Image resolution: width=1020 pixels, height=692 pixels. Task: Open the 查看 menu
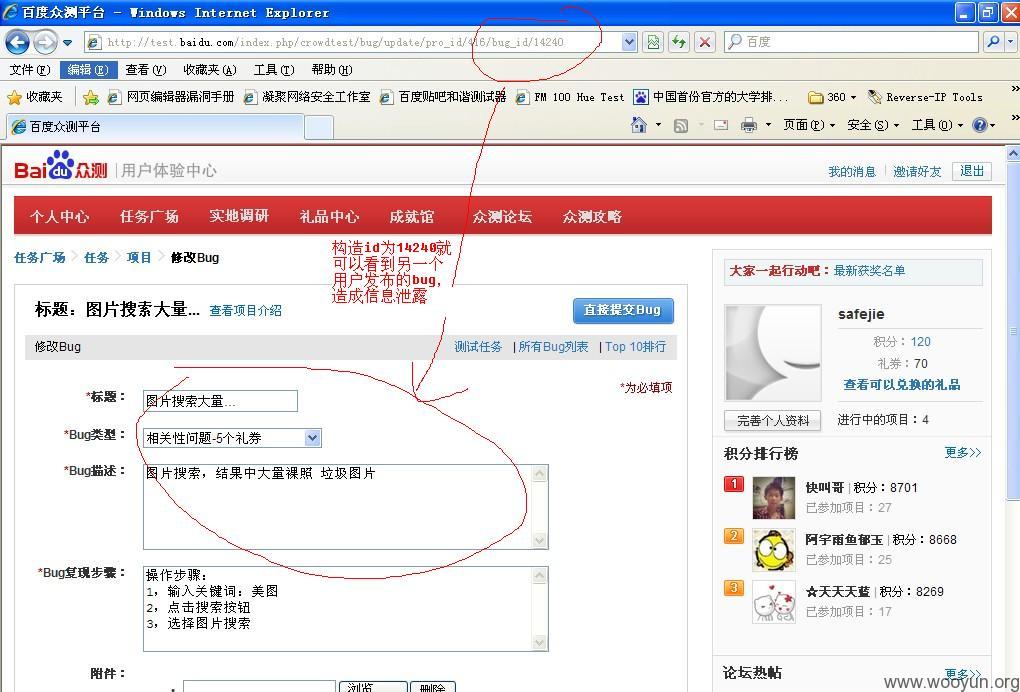click(146, 70)
